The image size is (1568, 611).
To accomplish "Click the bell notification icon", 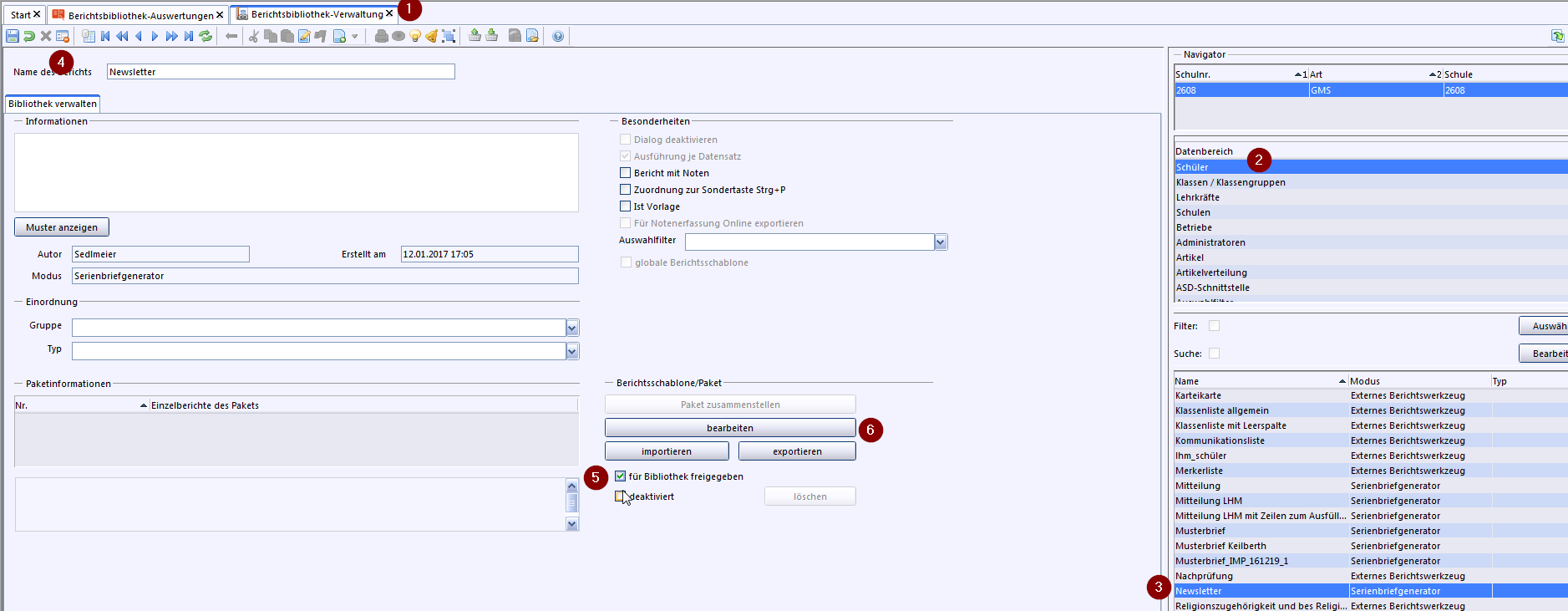I will pyautogui.click(x=432, y=36).
